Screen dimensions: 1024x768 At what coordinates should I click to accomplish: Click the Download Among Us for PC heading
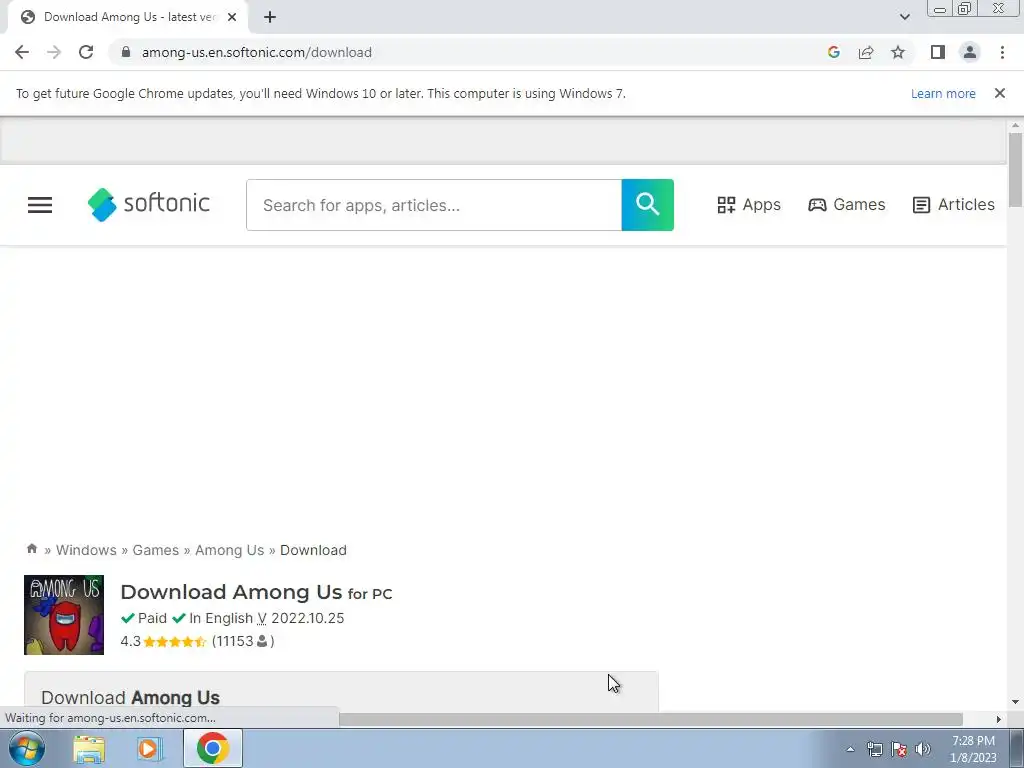[x=256, y=592]
